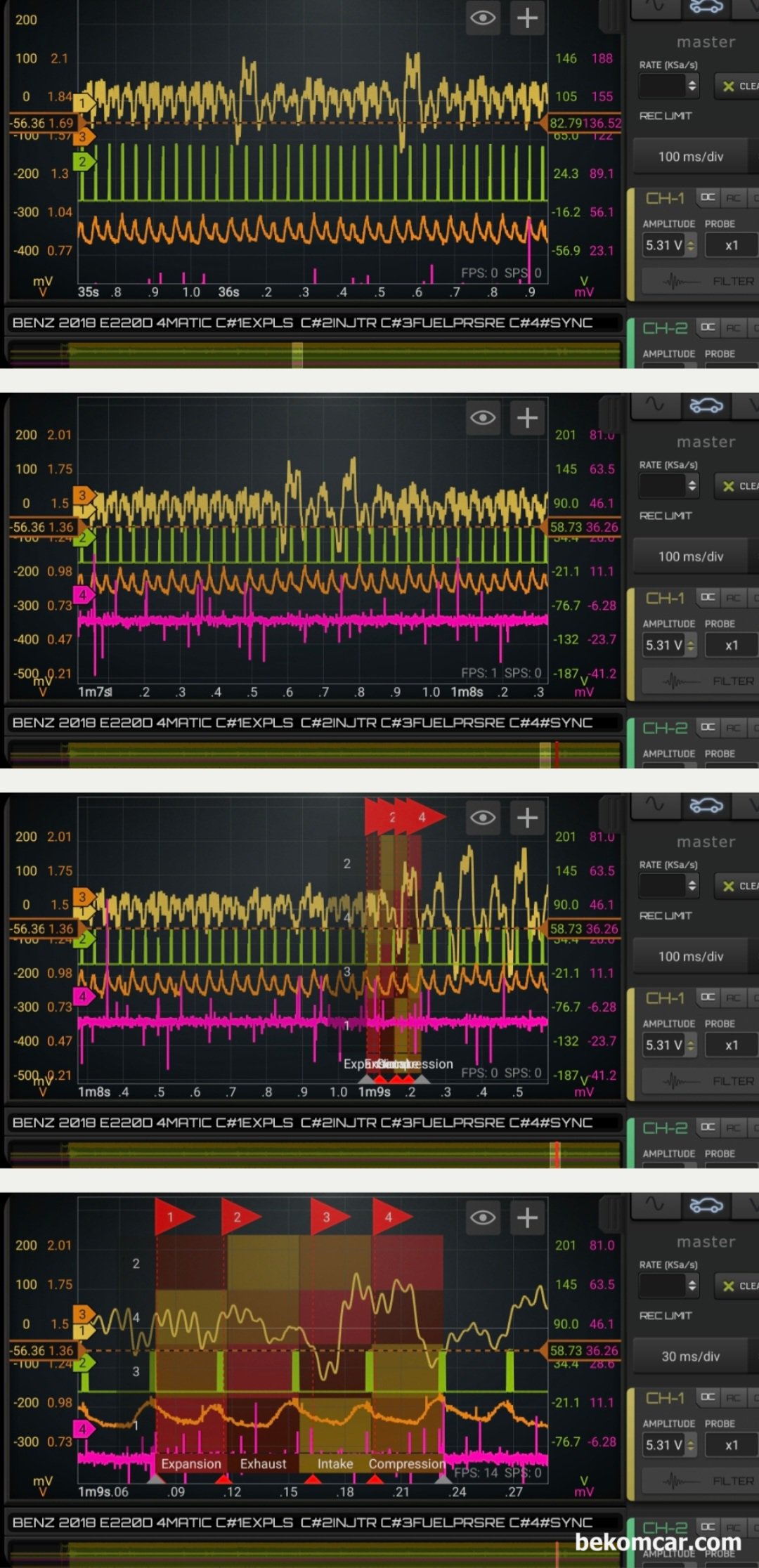The height and width of the screenshot is (1568, 759).
Task: Select pink channel 4 marker on the 1m7s chart
Action: (x=84, y=595)
